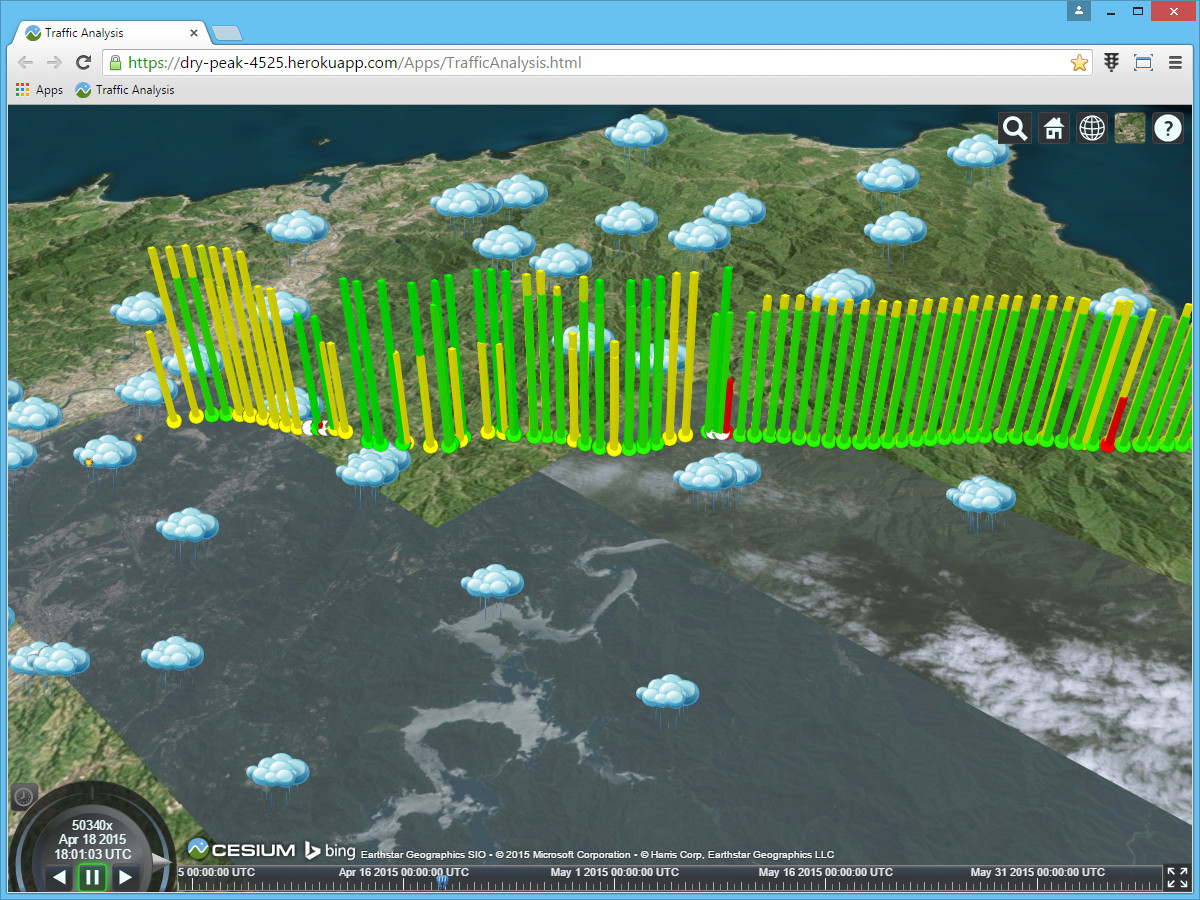This screenshot has width=1200, height=900.
Task: Click the 18:01:03 UTC time readout
Action: 92,854
